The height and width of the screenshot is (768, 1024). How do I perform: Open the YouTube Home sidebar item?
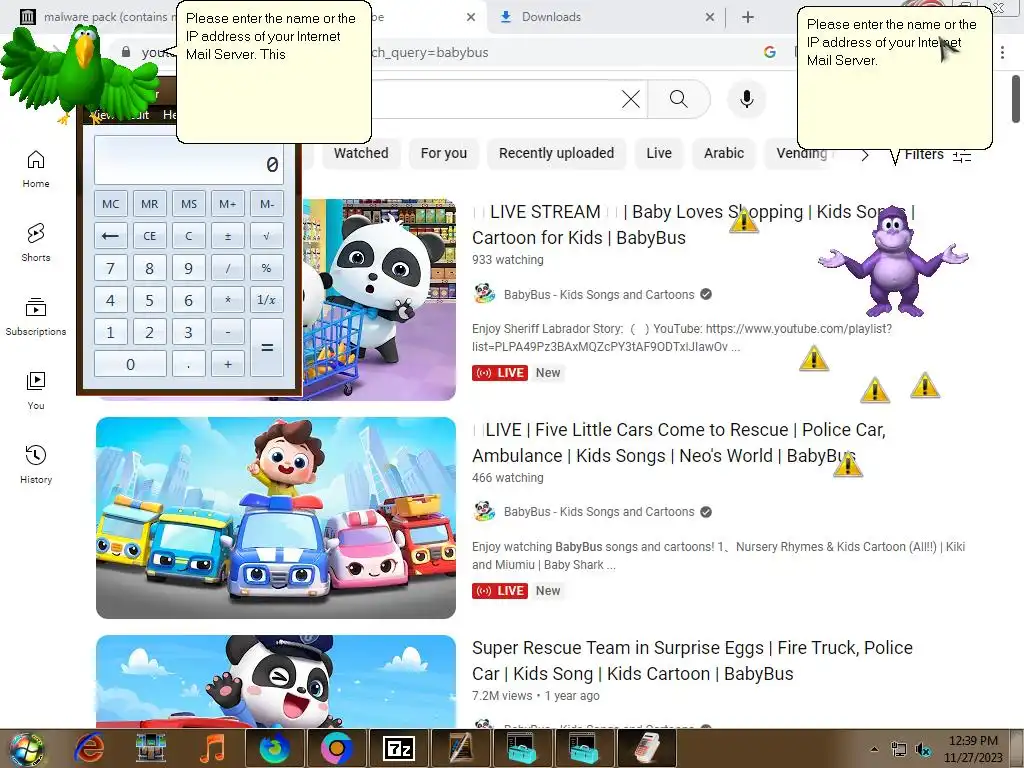36,168
